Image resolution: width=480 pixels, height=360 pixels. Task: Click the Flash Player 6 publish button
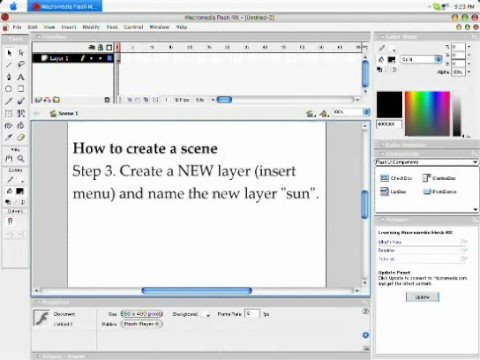pyautogui.click(x=142, y=324)
